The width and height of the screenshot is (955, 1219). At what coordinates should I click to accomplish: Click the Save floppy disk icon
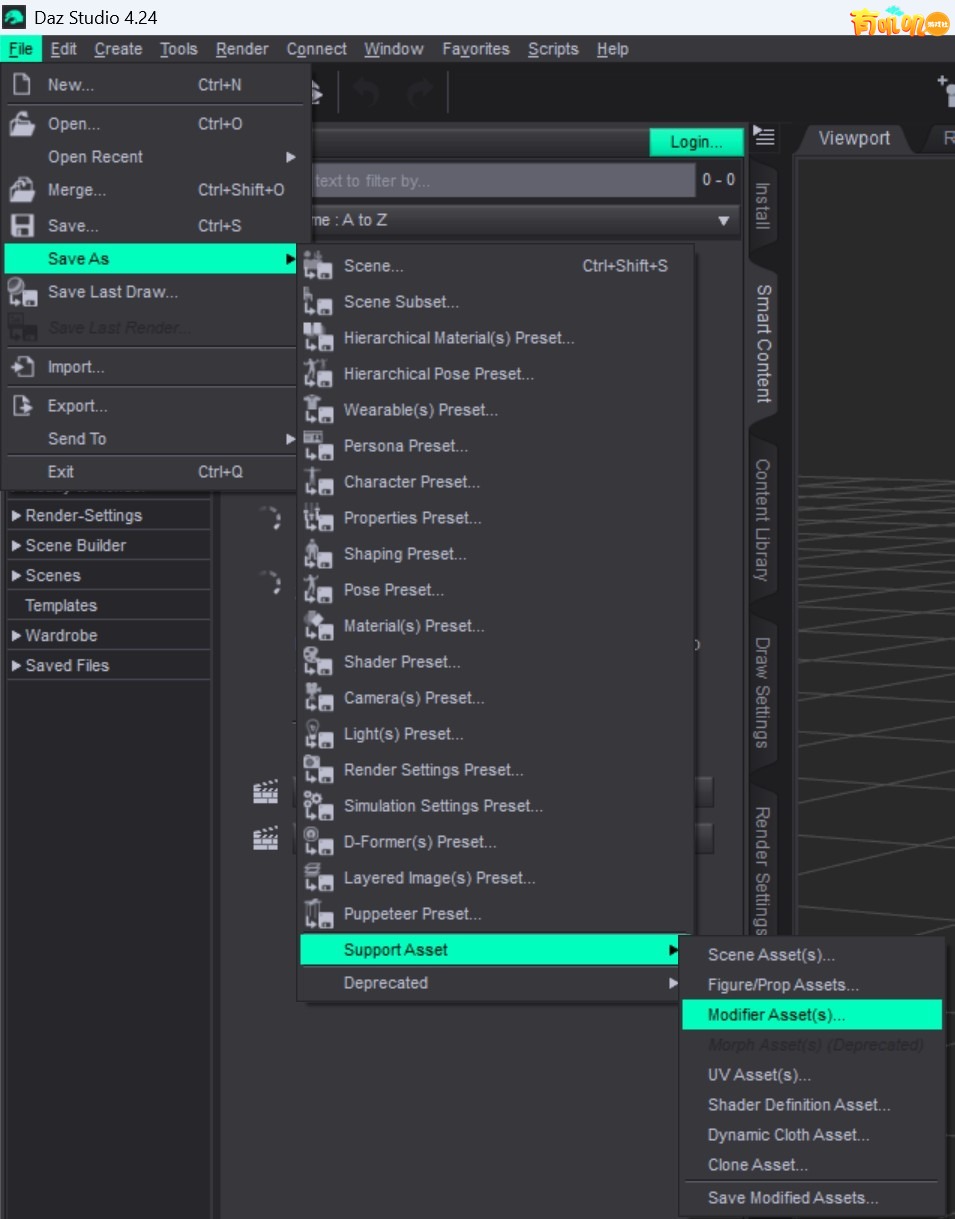[21, 226]
